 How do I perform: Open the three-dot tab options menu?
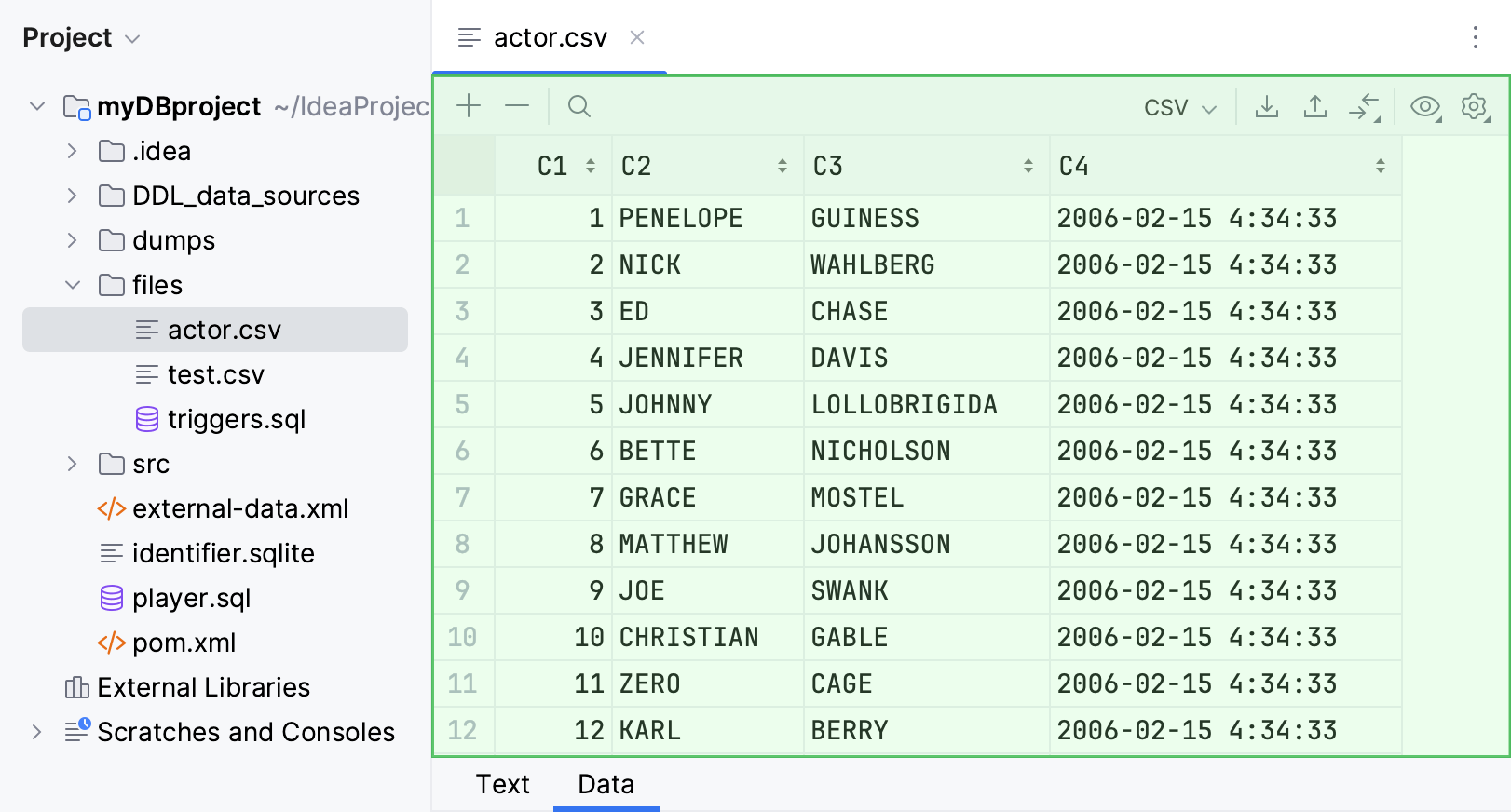pyautogui.click(x=1475, y=37)
